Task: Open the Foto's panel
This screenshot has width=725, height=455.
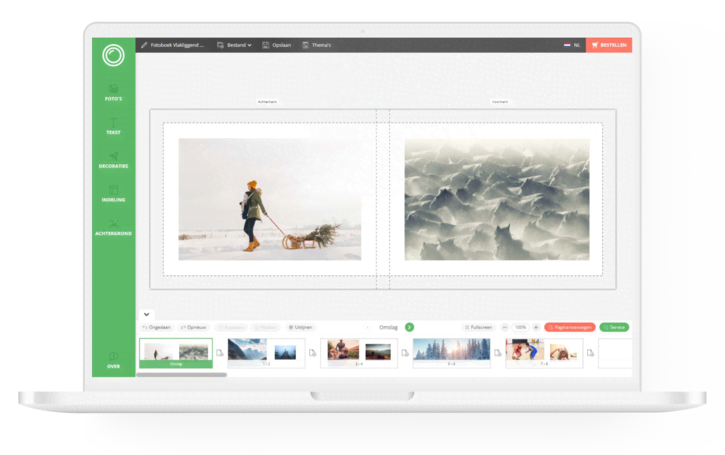Action: point(113,92)
